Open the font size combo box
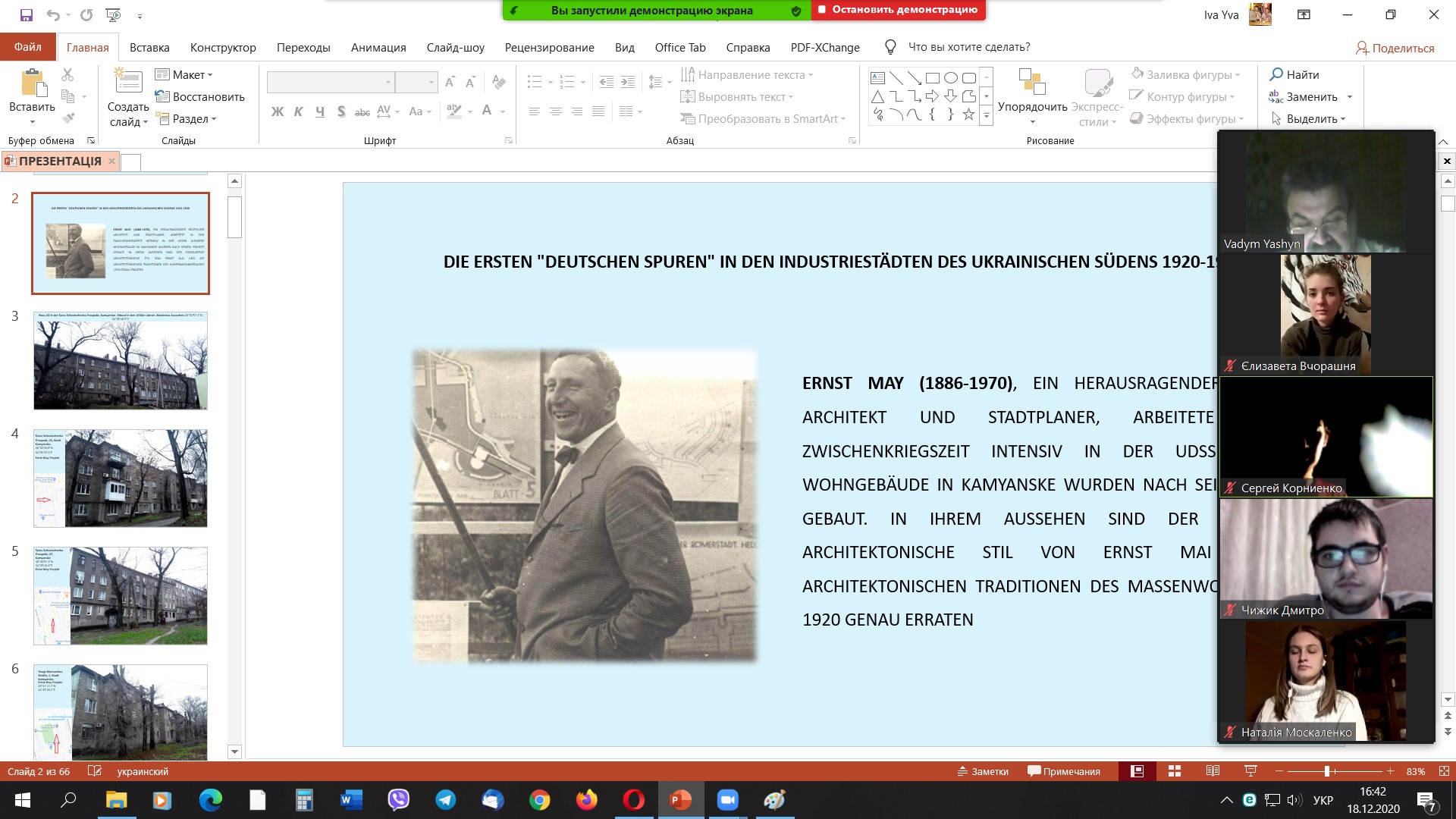This screenshot has width=1456, height=819. tap(416, 82)
